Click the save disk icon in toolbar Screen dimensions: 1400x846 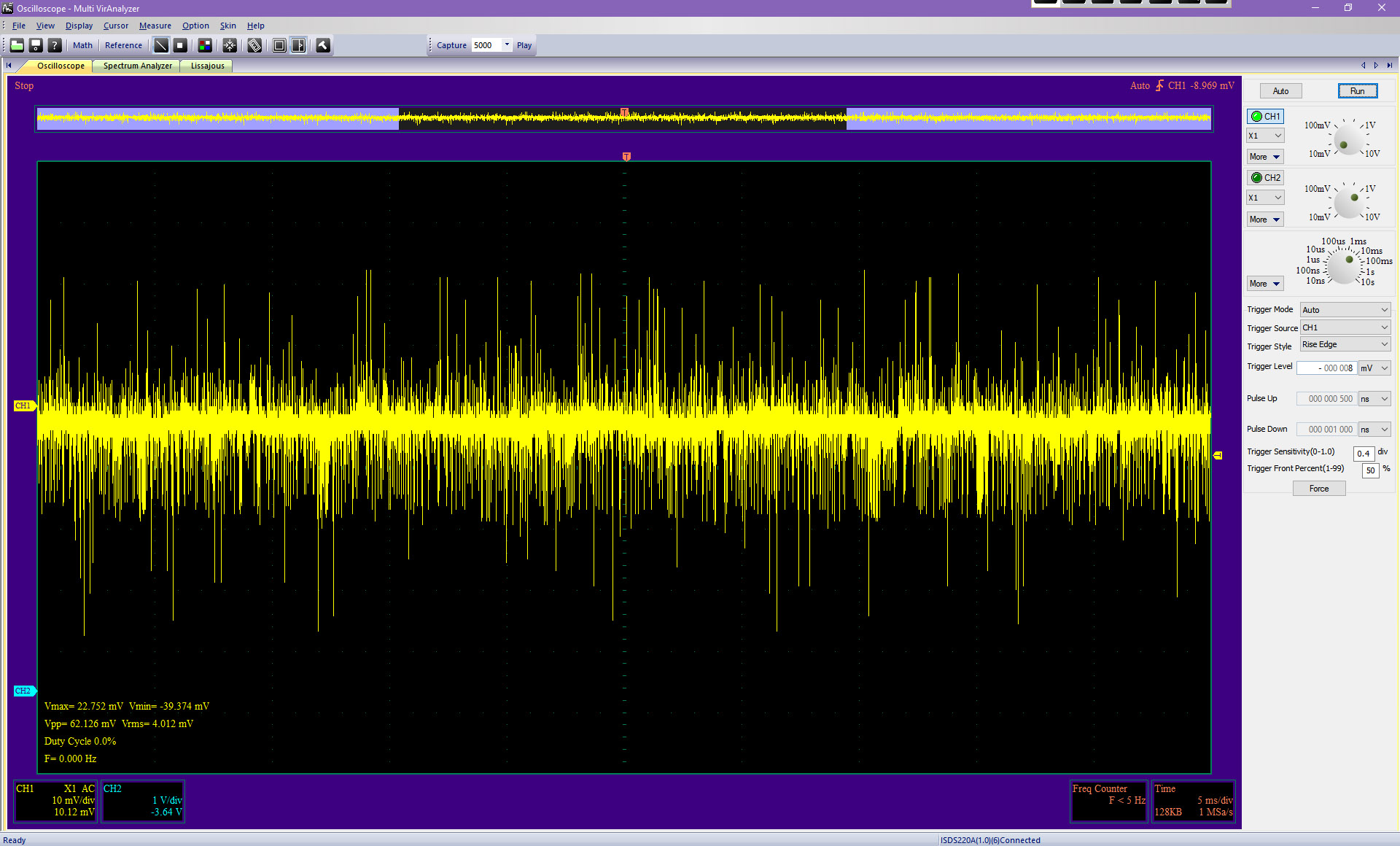[36, 45]
